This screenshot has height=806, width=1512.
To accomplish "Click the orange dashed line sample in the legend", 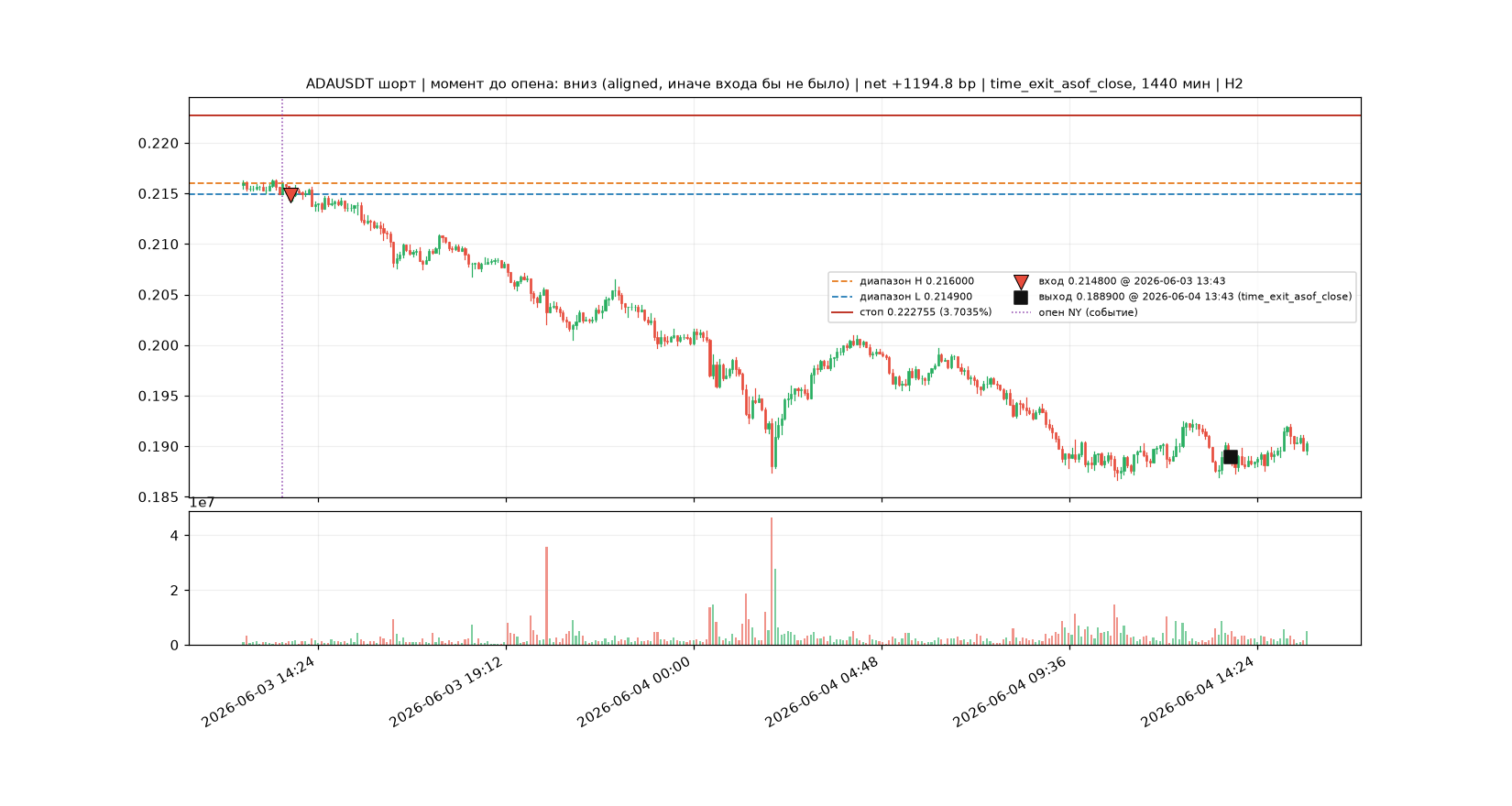I will (841, 281).
